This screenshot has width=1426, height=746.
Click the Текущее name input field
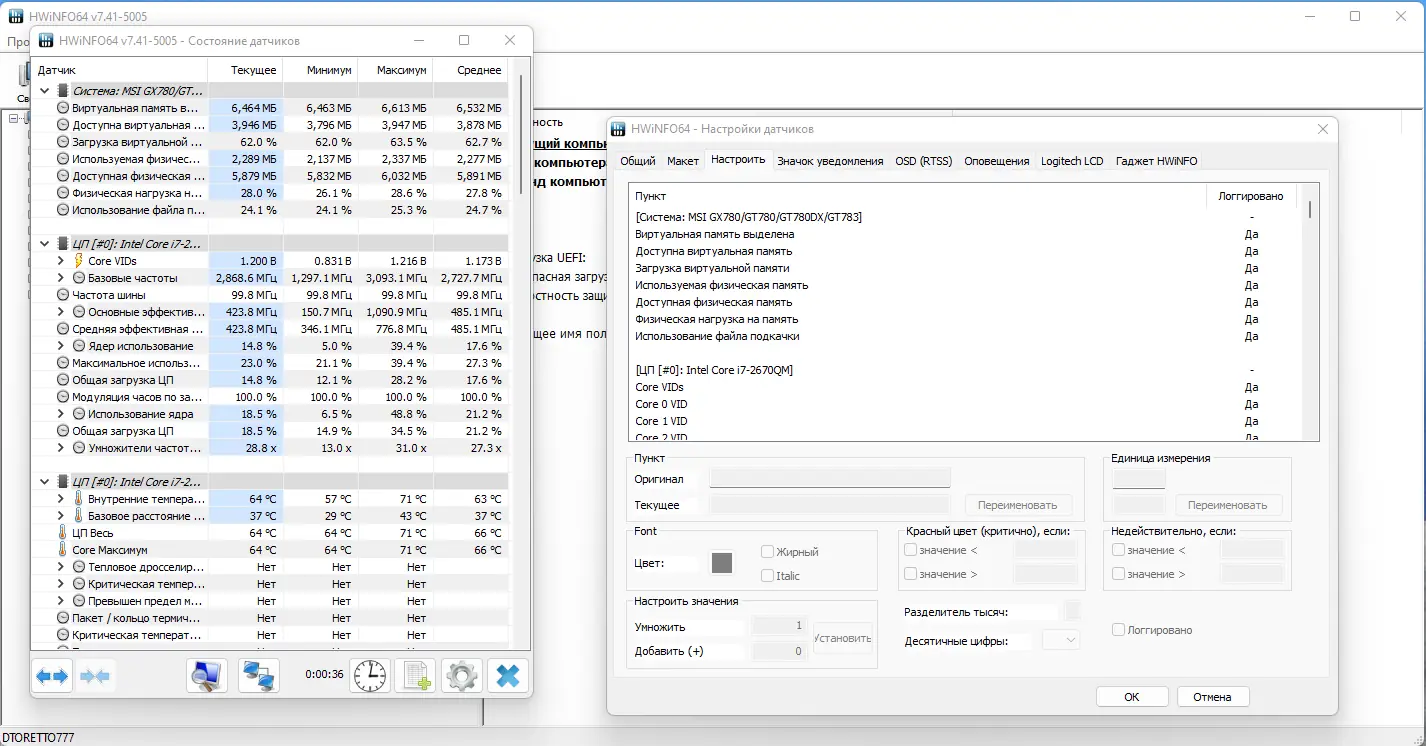[829, 505]
